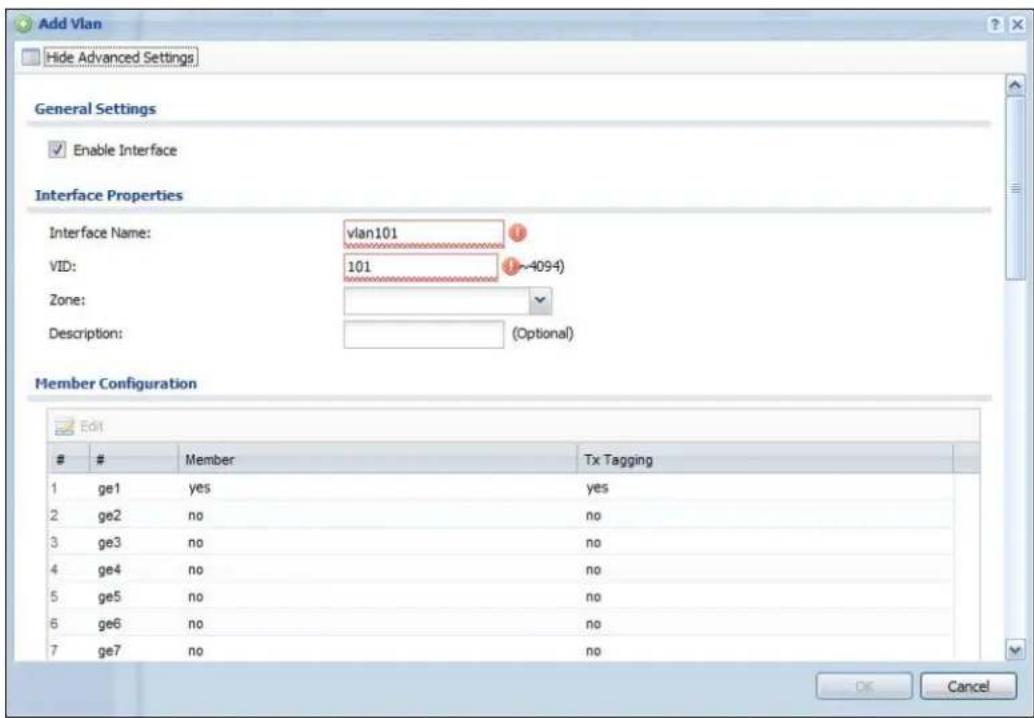Toggle the Enable Interface checkbox
1034x718 pixels.
click(57, 150)
